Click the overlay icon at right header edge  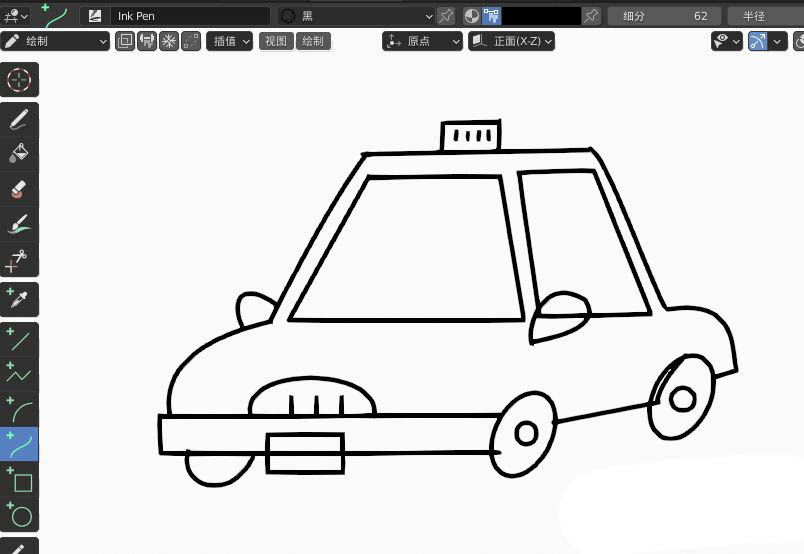tap(799, 41)
